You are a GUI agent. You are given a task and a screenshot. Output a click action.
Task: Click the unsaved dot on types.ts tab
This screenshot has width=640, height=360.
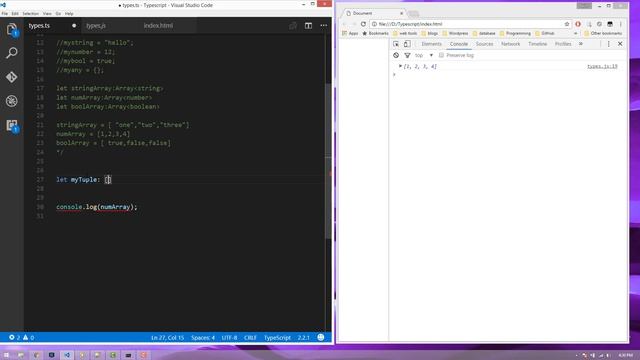pyautogui.click(x=74, y=25)
